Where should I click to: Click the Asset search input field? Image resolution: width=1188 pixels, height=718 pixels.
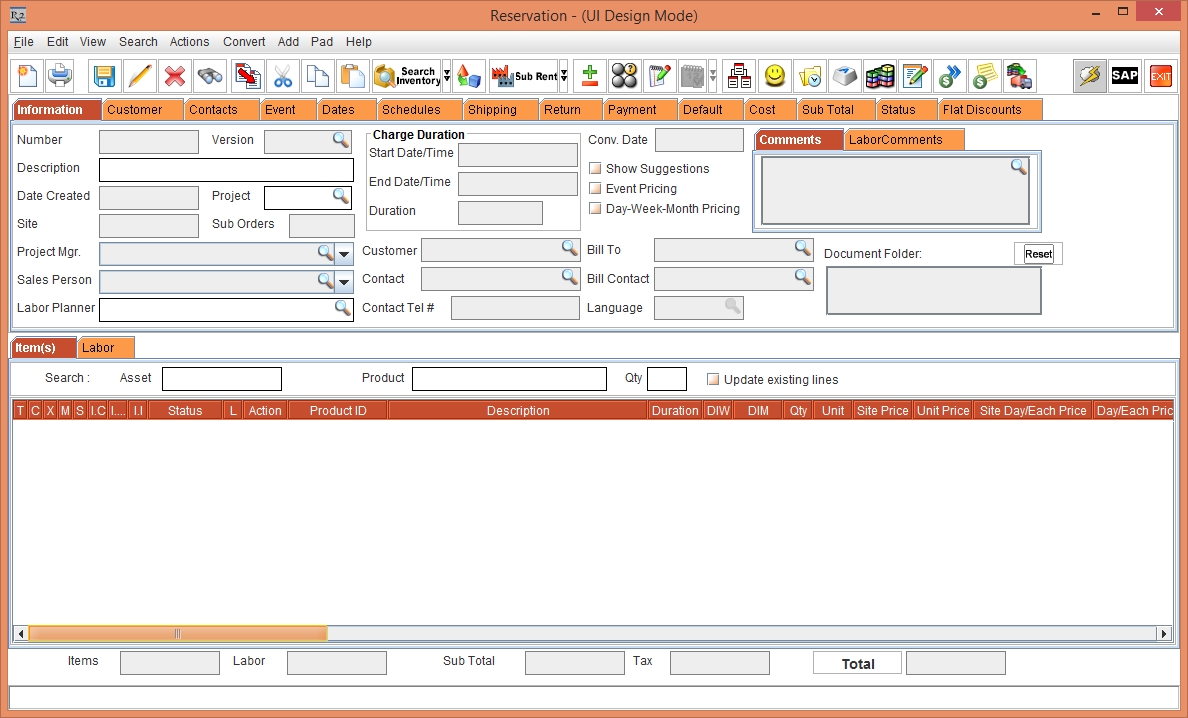[222, 379]
